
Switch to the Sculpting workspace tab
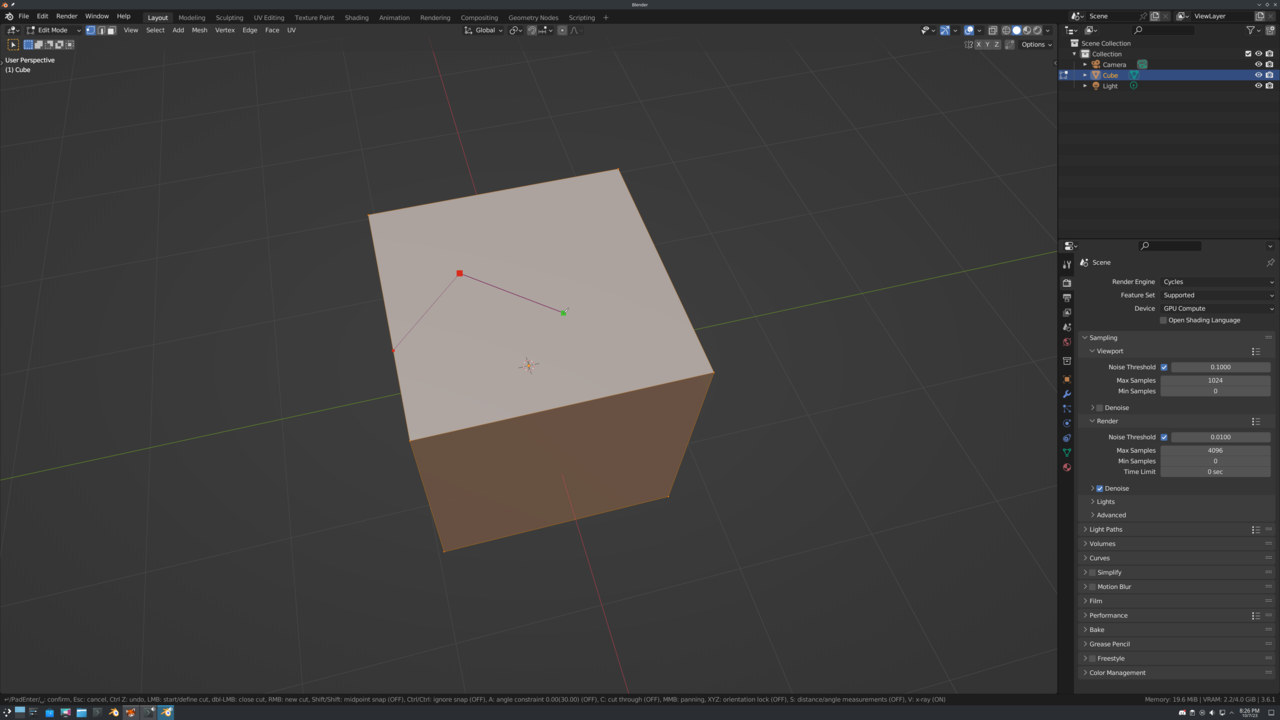[x=229, y=17]
